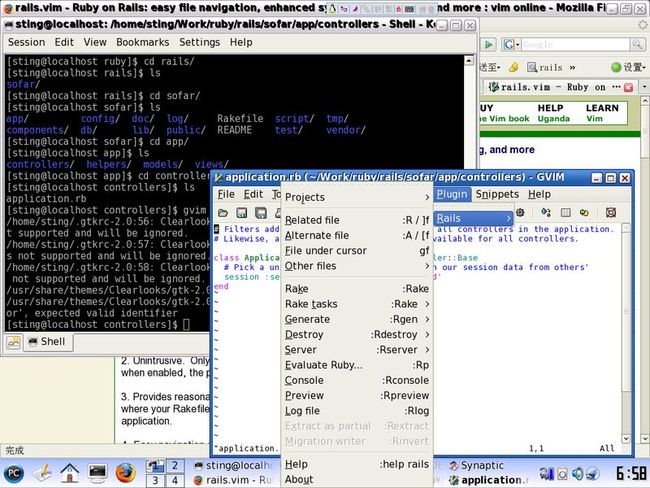Click the red lifebuoy help icon in GVIM
The image size is (650, 488).
coord(611,213)
